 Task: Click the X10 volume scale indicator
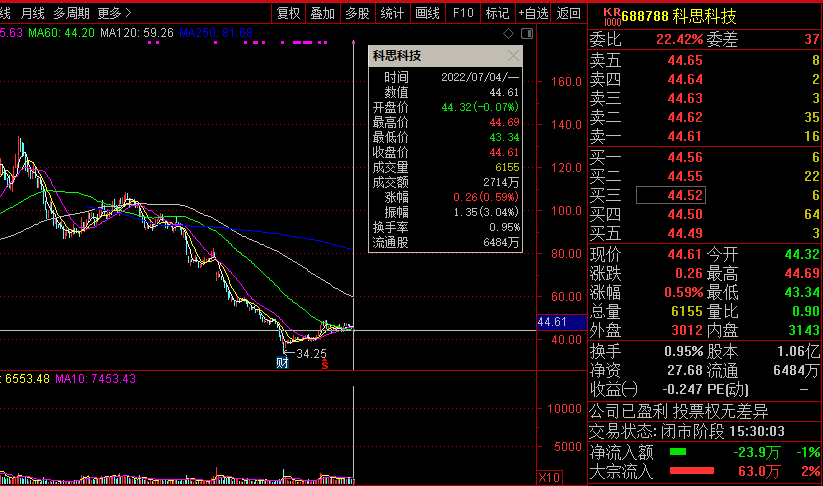[549, 477]
